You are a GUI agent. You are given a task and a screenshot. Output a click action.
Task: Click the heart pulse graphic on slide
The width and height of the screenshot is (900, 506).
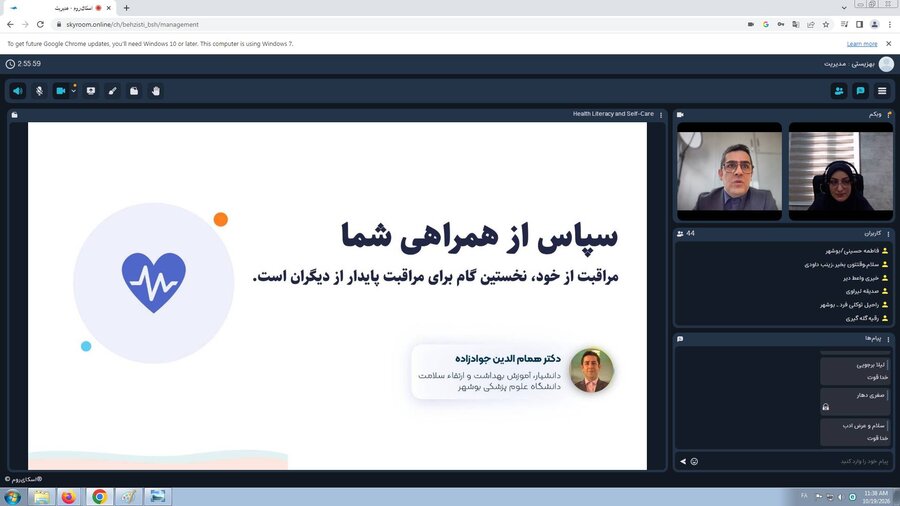pyautogui.click(x=154, y=283)
